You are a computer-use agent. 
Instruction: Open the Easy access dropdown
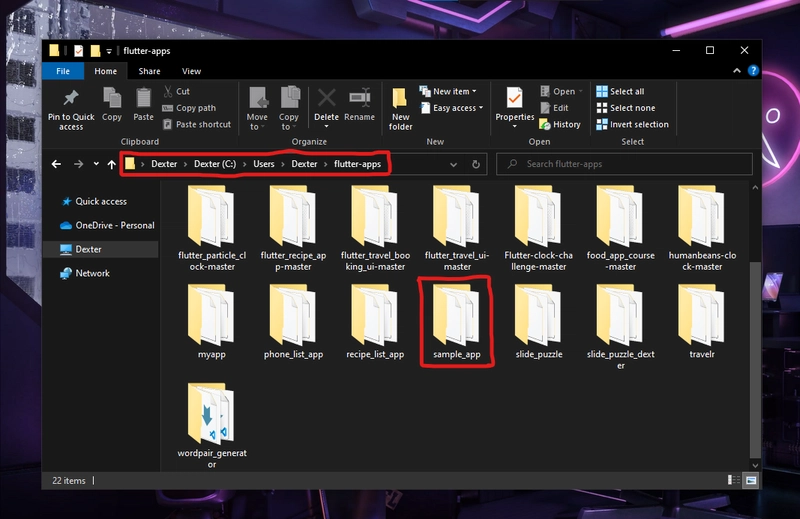tap(457, 108)
